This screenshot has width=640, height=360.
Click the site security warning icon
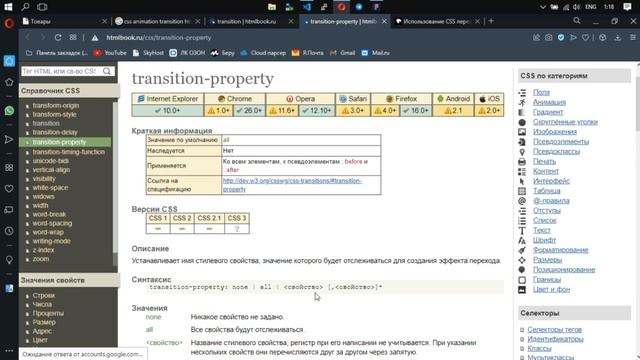tap(95, 38)
